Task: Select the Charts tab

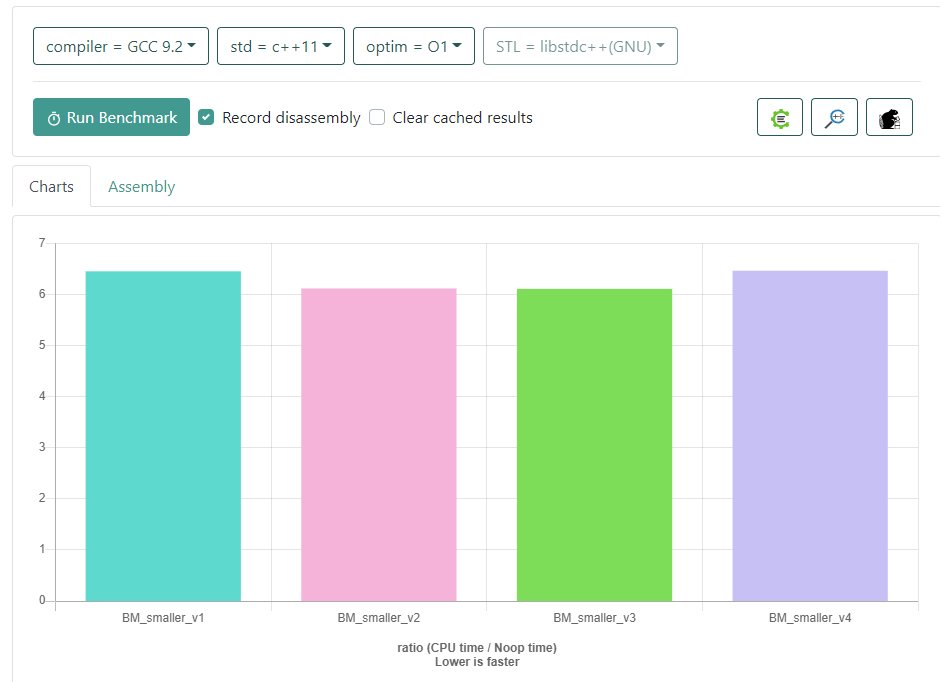Action: 52,187
